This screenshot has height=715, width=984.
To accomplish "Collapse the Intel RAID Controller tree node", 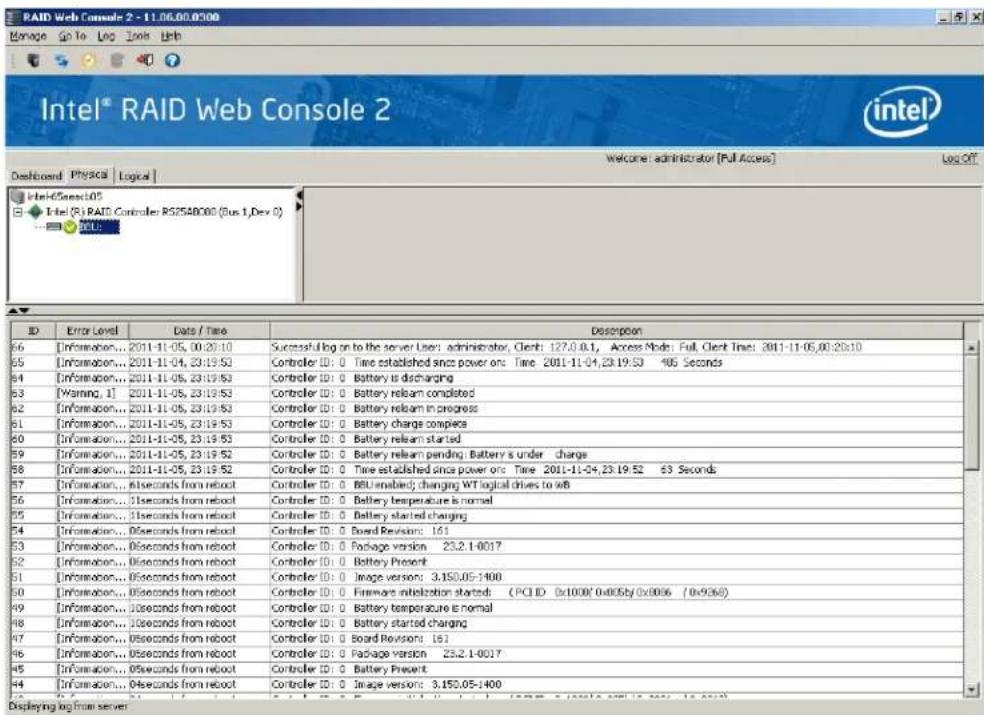I will [x=18, y=212].
